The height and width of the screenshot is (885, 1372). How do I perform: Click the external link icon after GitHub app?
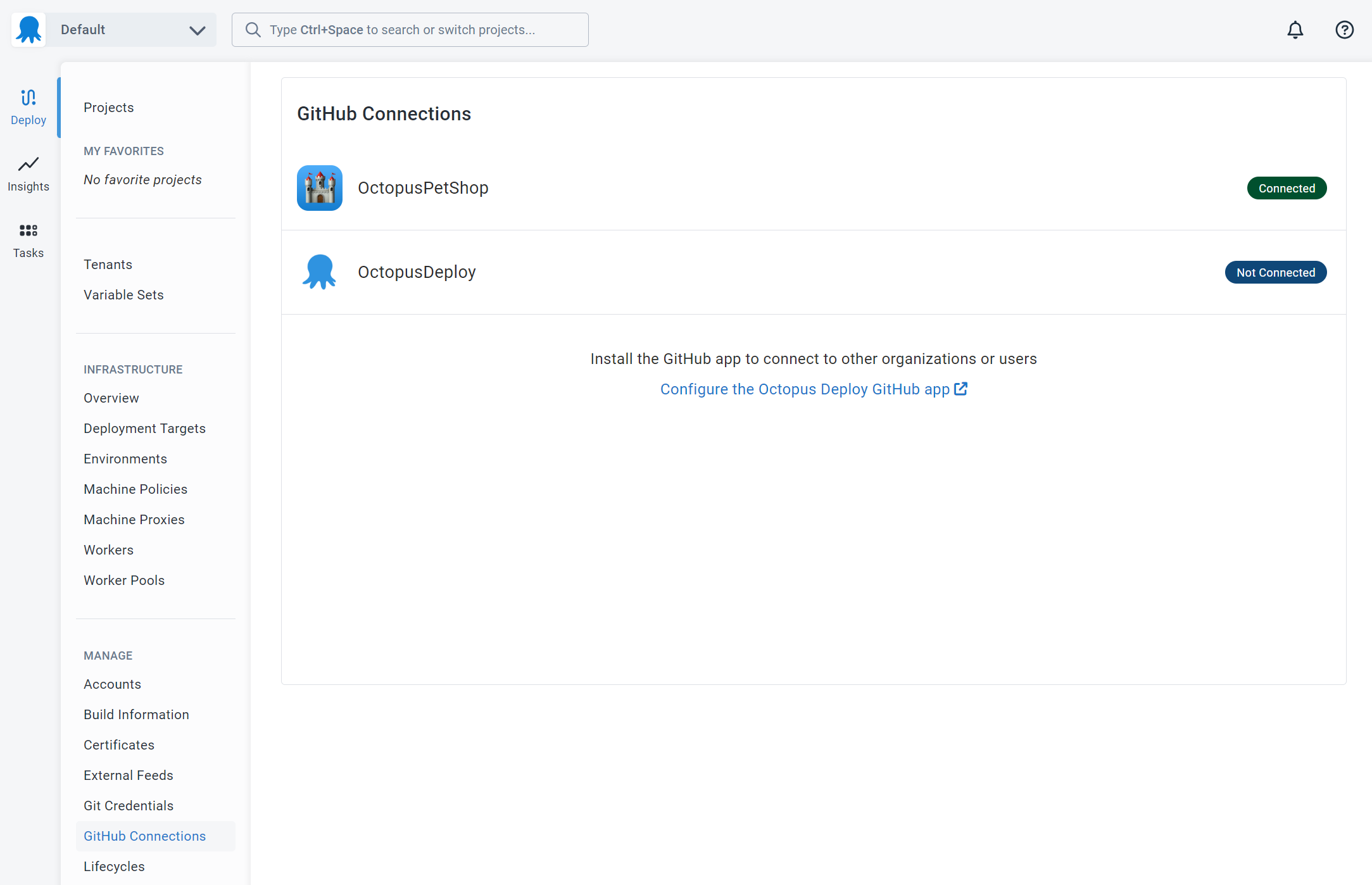(x=960, y=389)
